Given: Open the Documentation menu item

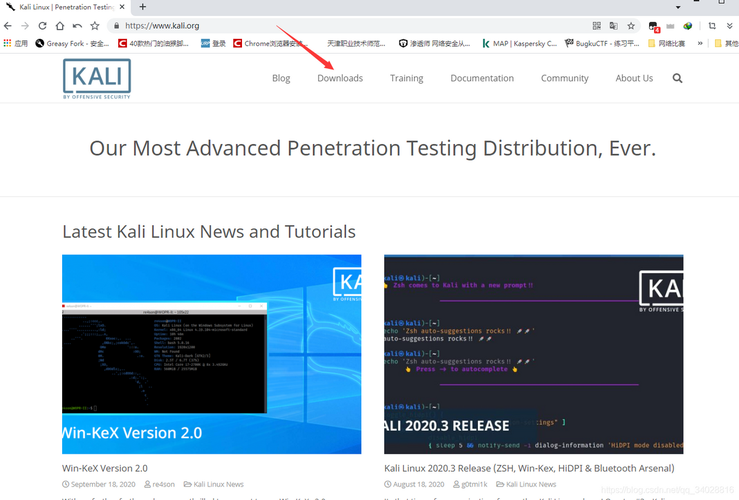Looking at the screenshot, I should tap(482, 78).
